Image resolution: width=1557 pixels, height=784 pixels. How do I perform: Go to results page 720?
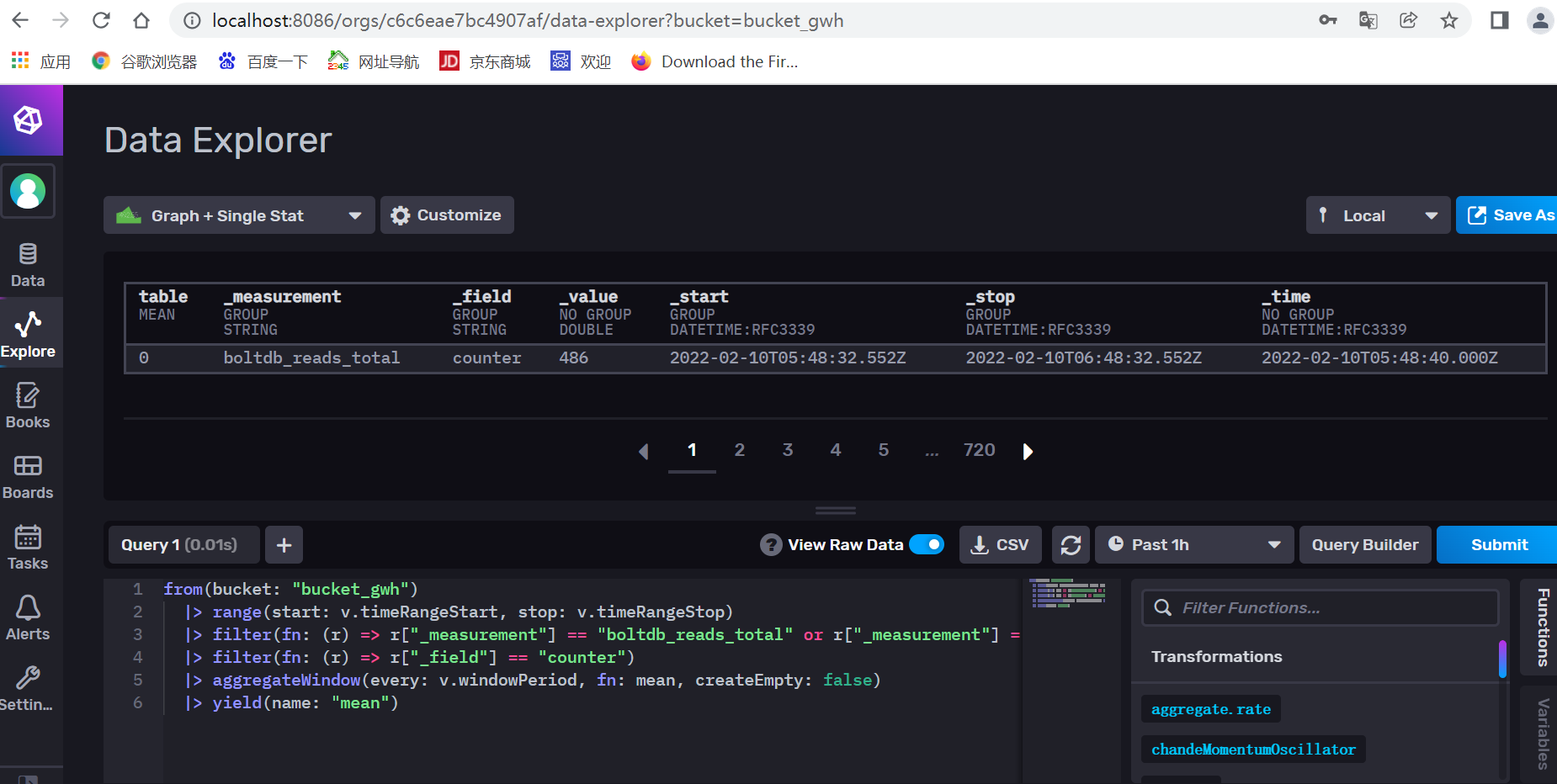(x=980, y=450)
